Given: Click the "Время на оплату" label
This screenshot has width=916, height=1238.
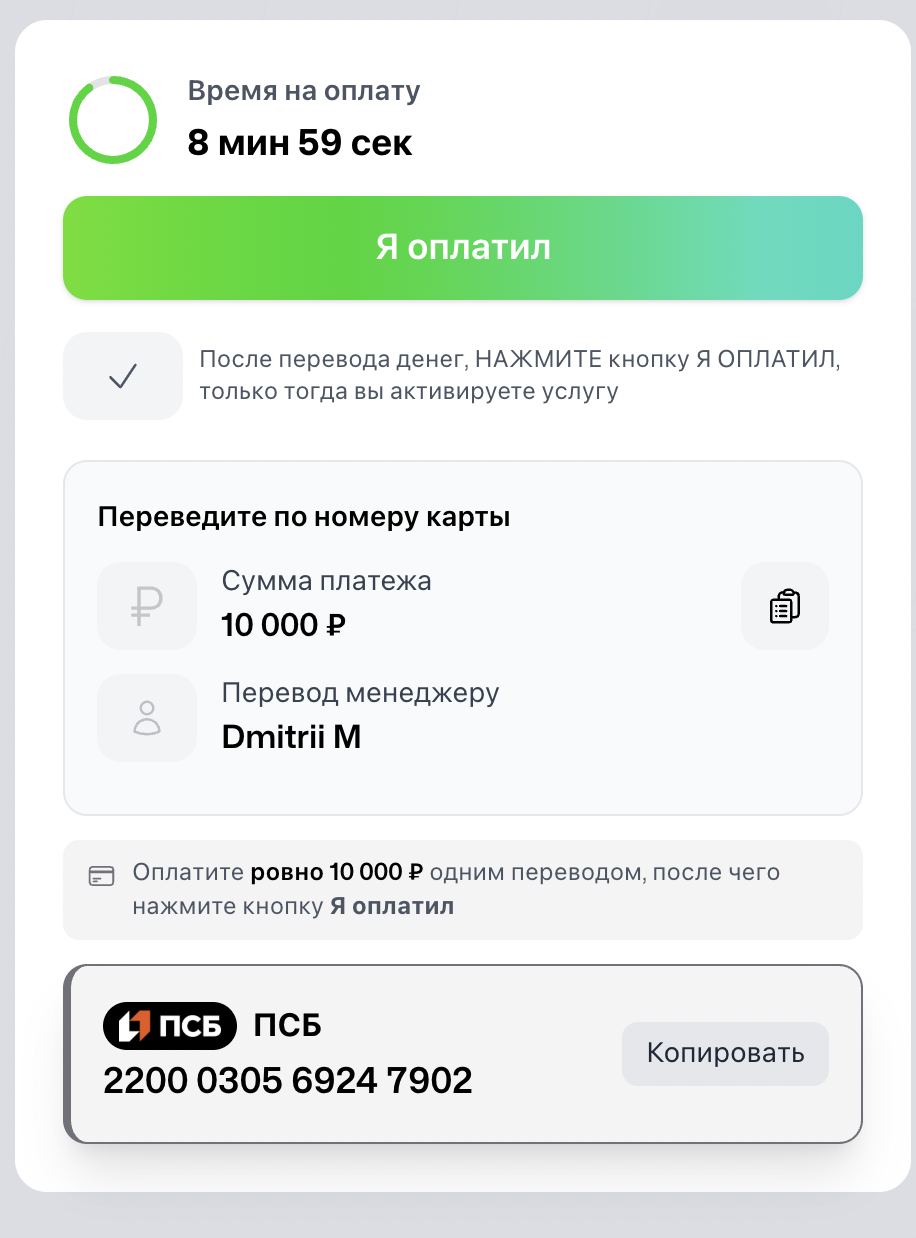Looking at the screenshot, I should pos(304,91).
